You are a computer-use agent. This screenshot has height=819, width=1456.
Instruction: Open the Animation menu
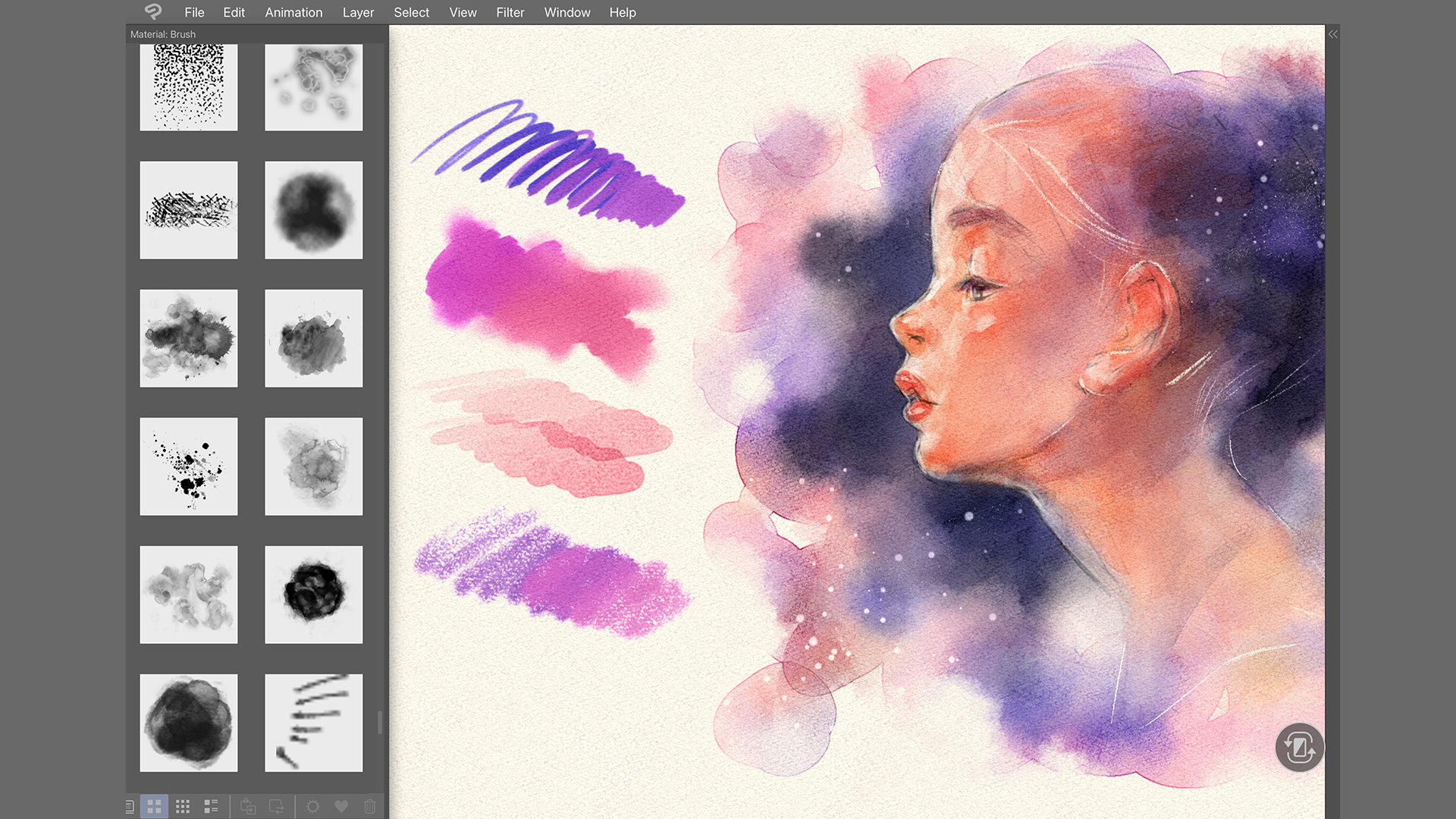coord(293,12)
